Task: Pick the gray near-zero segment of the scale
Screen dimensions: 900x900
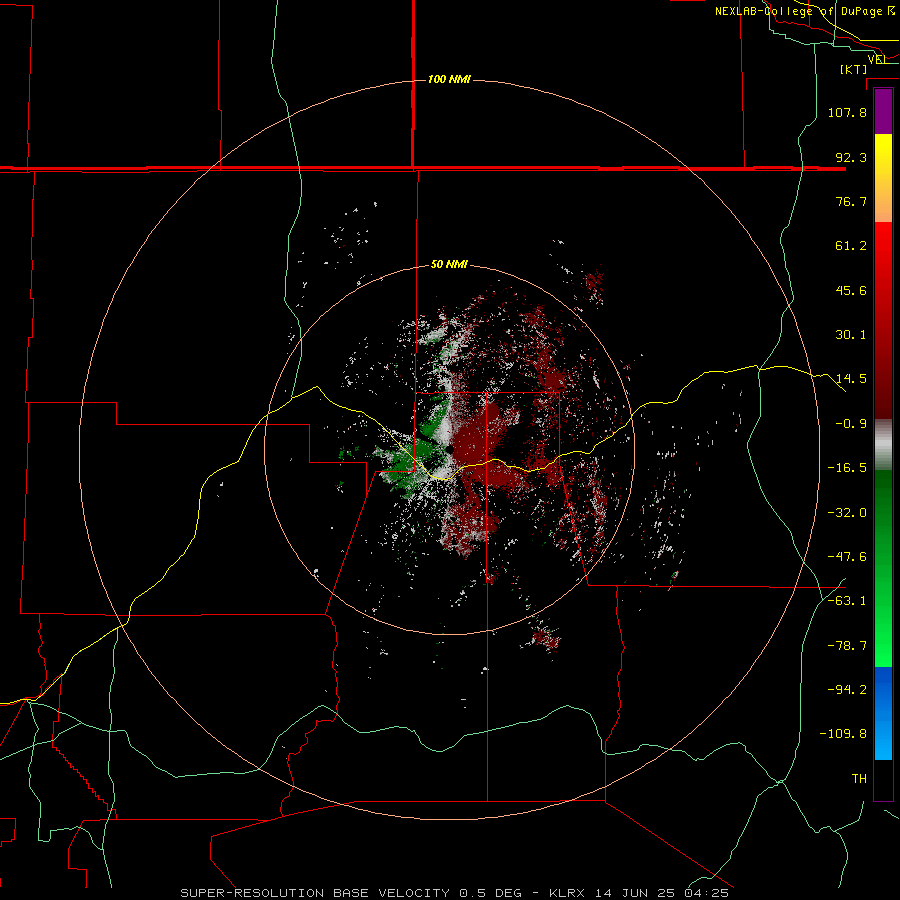Action: pyautogui.click(x=883, y=445)
